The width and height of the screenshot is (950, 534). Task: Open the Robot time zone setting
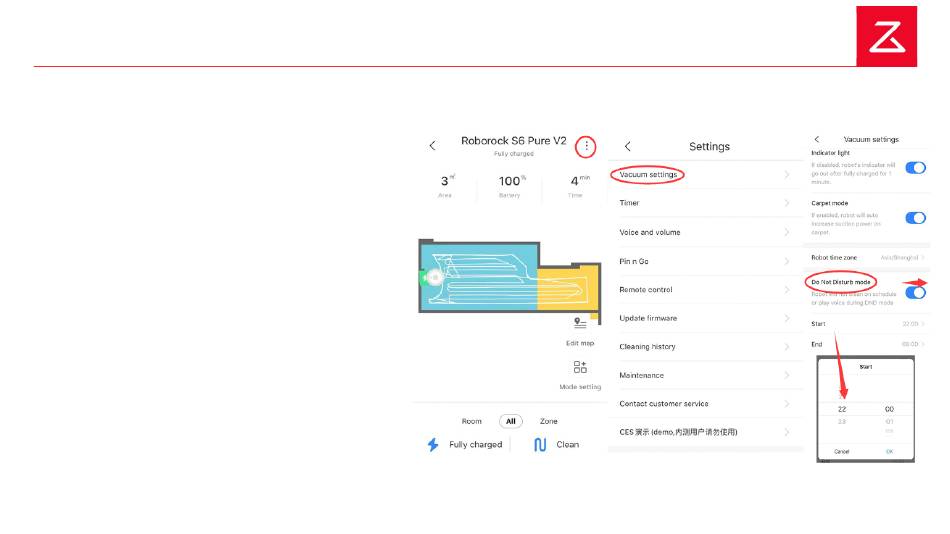[x=867, y=258]
